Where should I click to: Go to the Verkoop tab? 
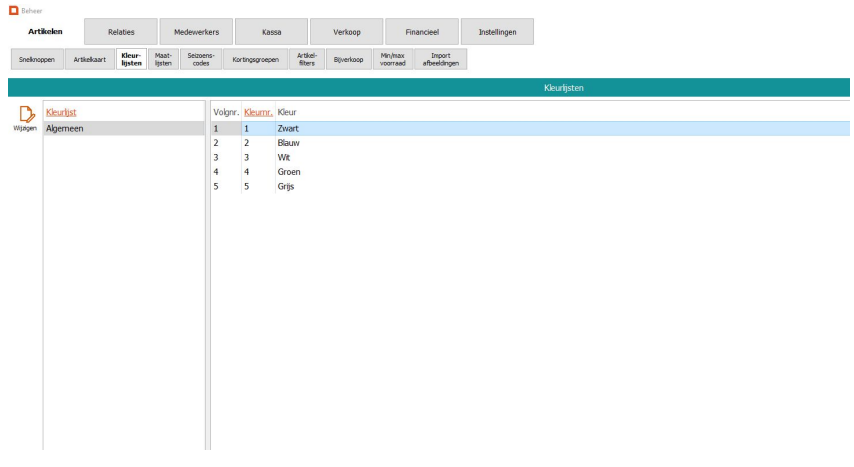346,32
